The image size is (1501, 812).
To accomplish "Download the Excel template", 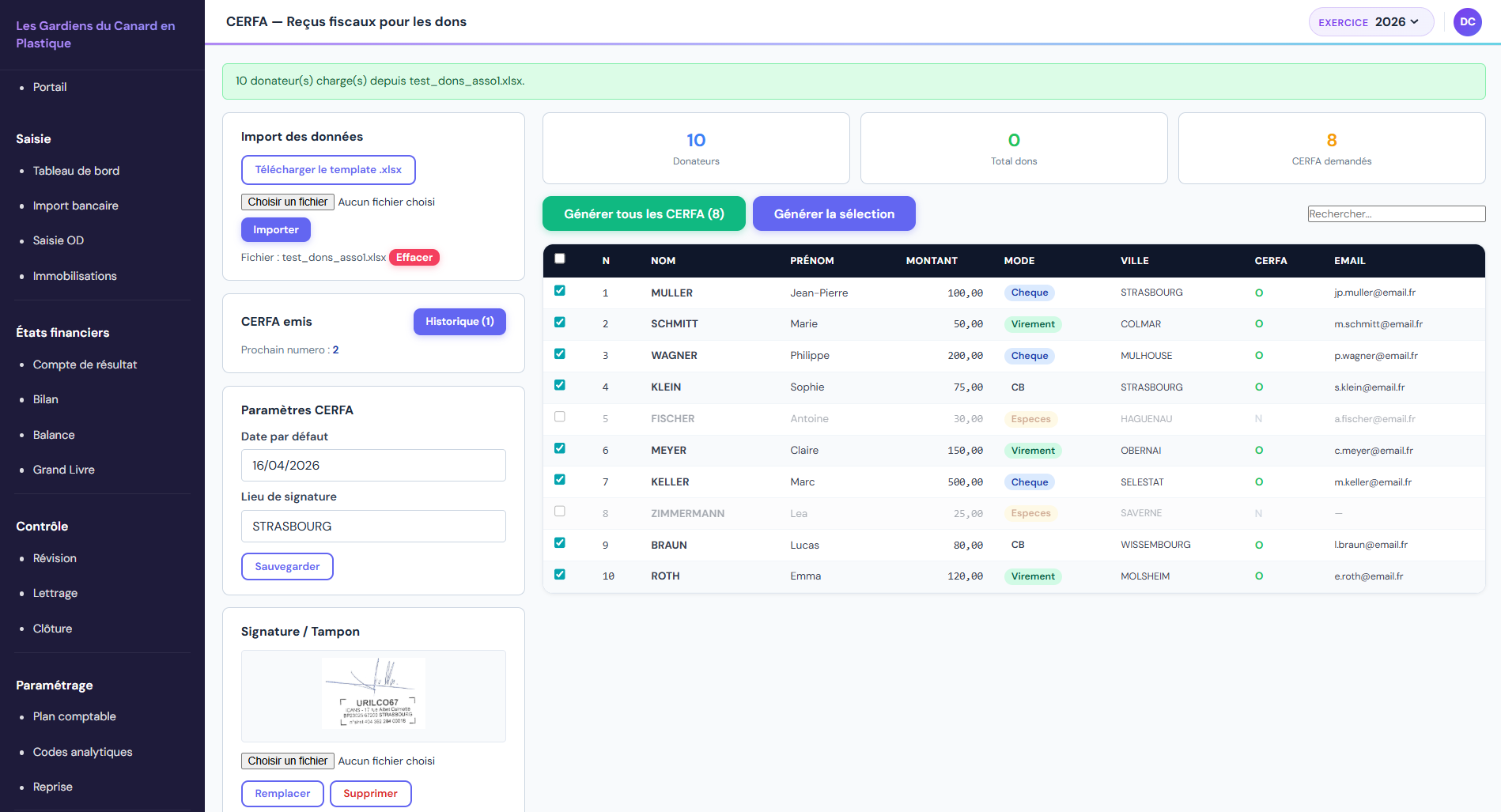I will click(x=328, y=169).
